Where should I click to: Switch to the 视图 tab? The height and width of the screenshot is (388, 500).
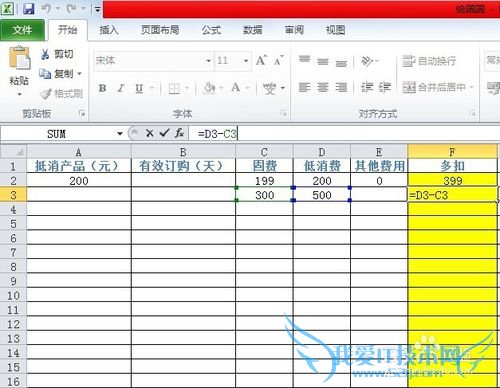click(335, 30)
